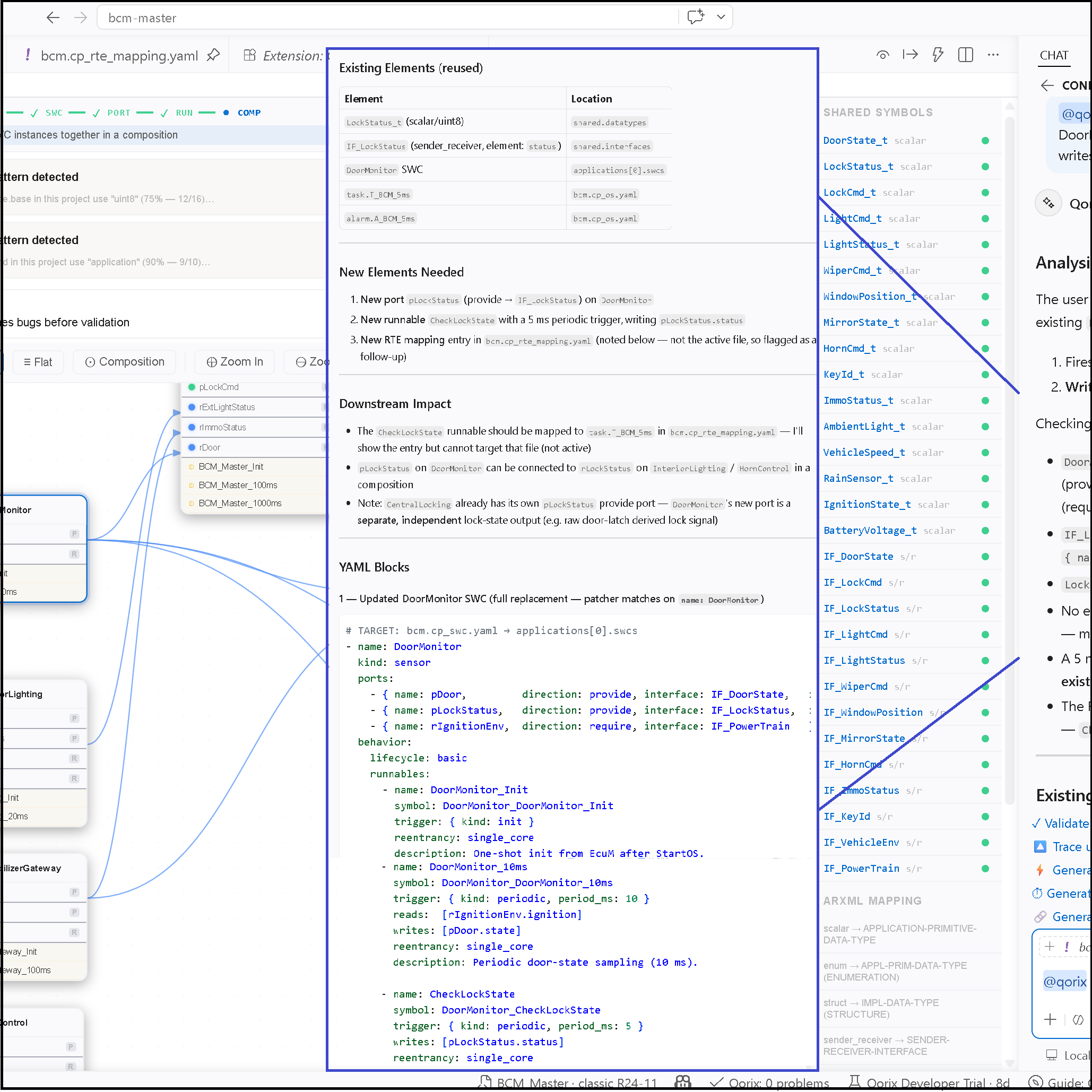Click the green status dot beside KeyId_t

985,375
